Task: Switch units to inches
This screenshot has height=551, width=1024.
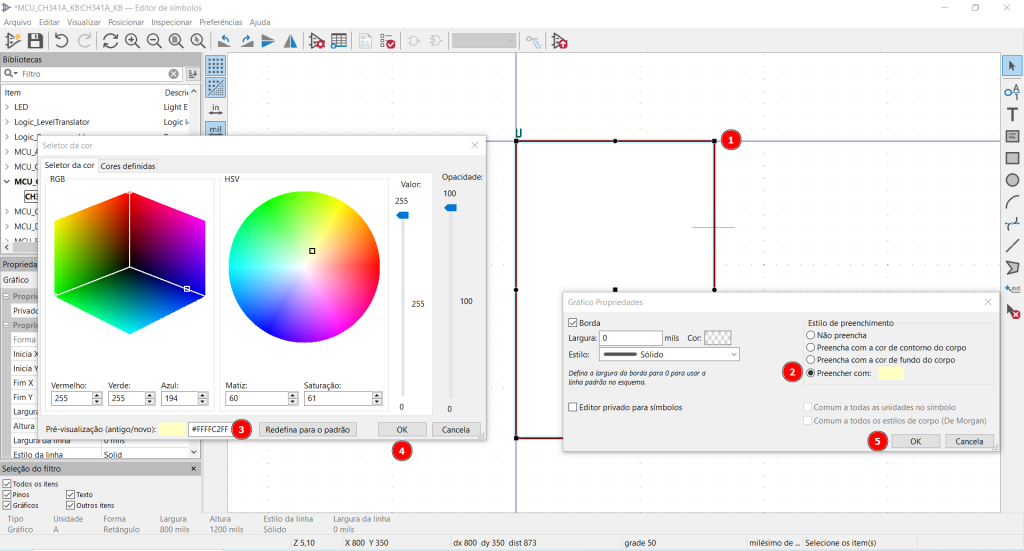Action: click(x=216, y=108)
